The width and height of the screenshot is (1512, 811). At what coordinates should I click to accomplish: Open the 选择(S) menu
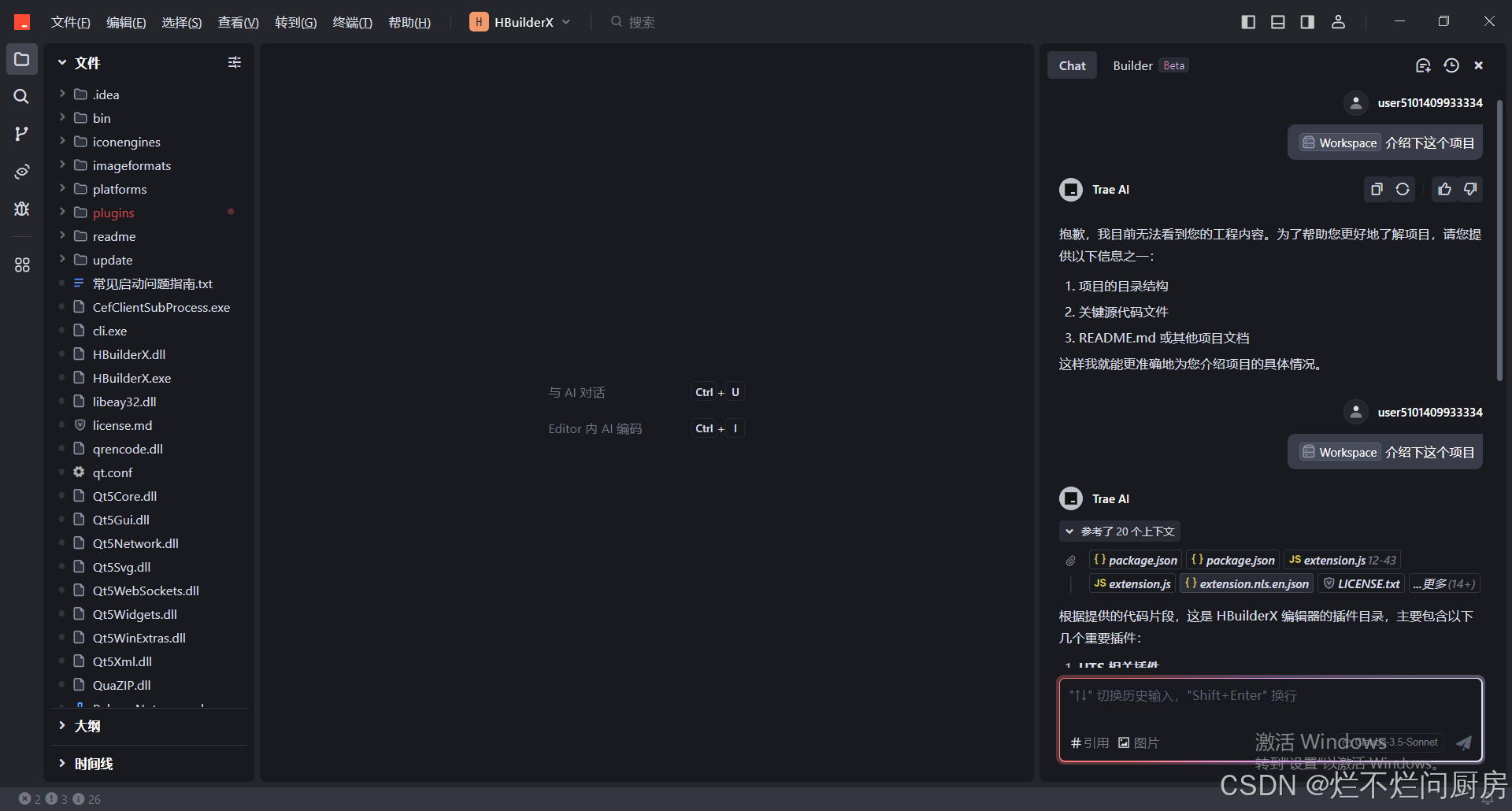tap(182, 22)
